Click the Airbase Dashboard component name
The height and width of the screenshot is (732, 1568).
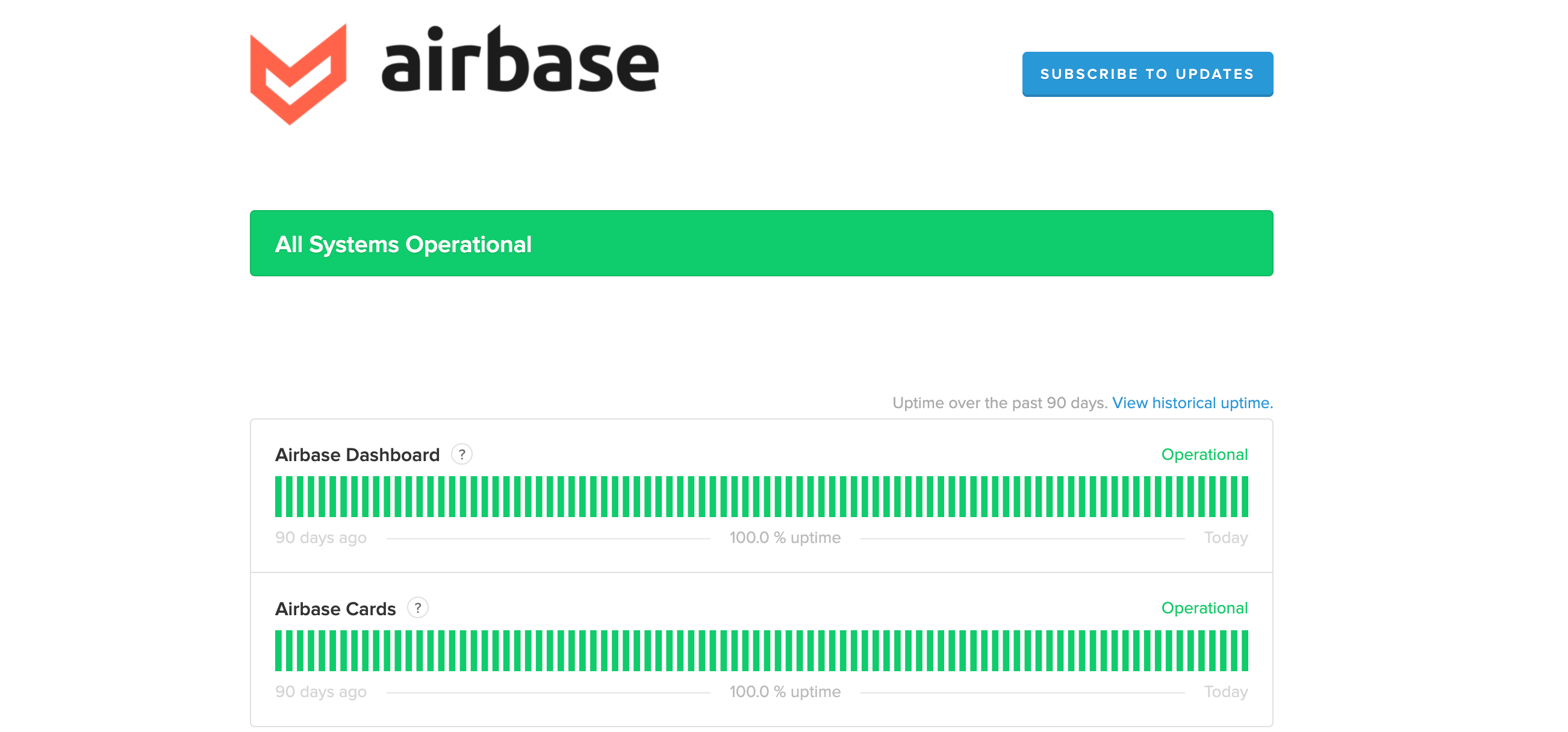tap(357, 454)
